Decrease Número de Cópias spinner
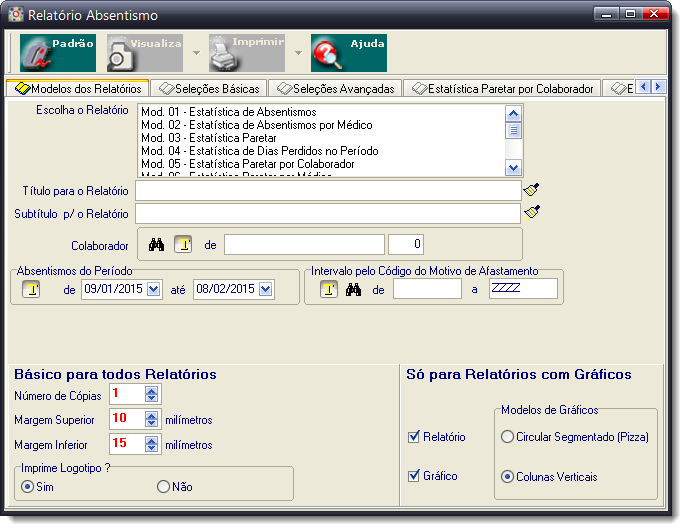Viewport: 687px width, 531px height. pos(152,398)
